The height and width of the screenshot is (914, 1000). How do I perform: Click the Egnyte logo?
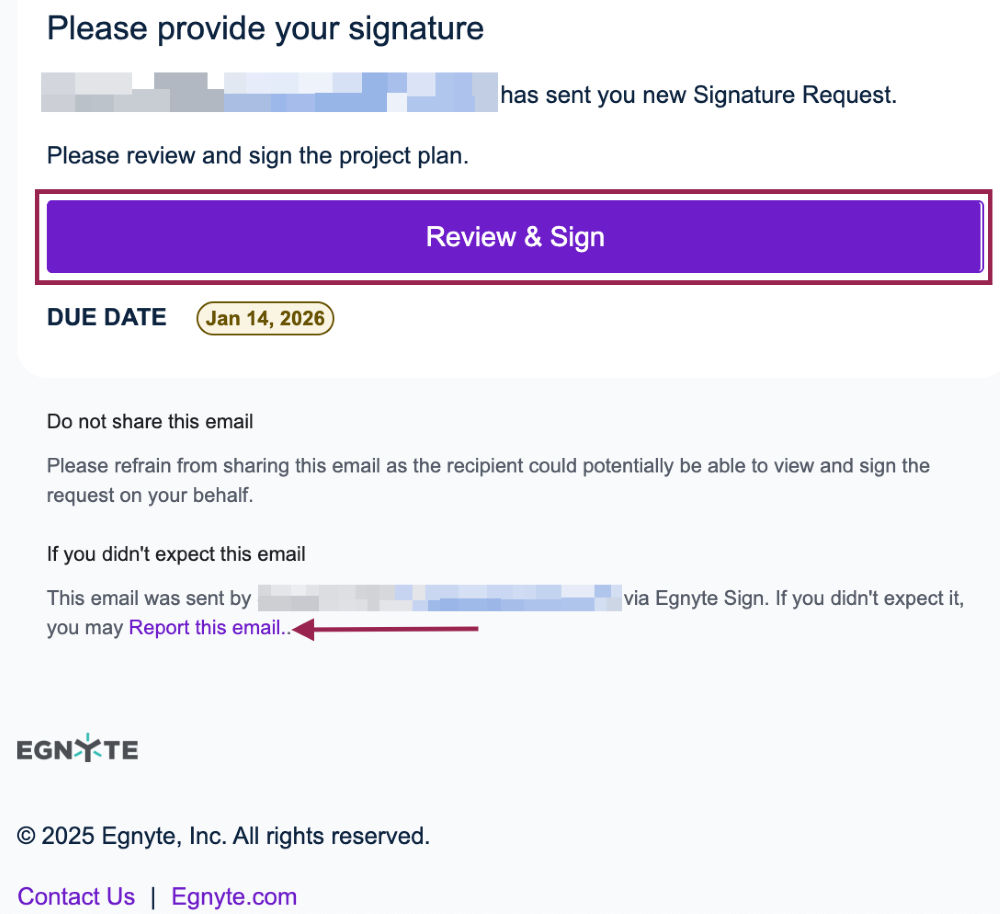click(77, 749)
